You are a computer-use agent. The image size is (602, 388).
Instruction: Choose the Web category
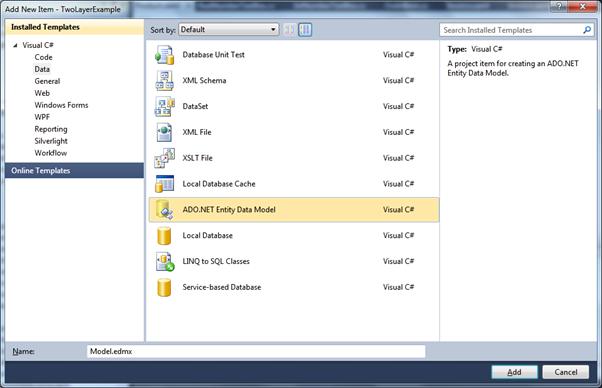42,93
